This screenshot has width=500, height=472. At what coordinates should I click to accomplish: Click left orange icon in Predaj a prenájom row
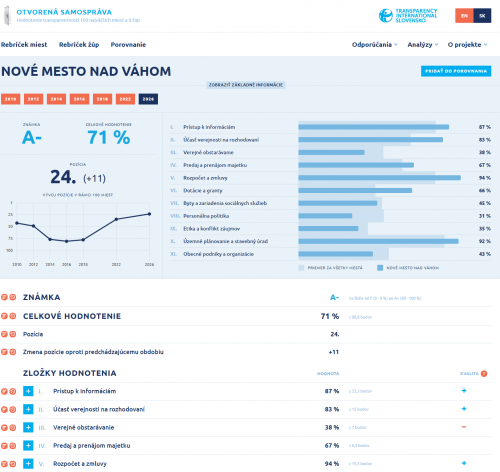[4, 445]
